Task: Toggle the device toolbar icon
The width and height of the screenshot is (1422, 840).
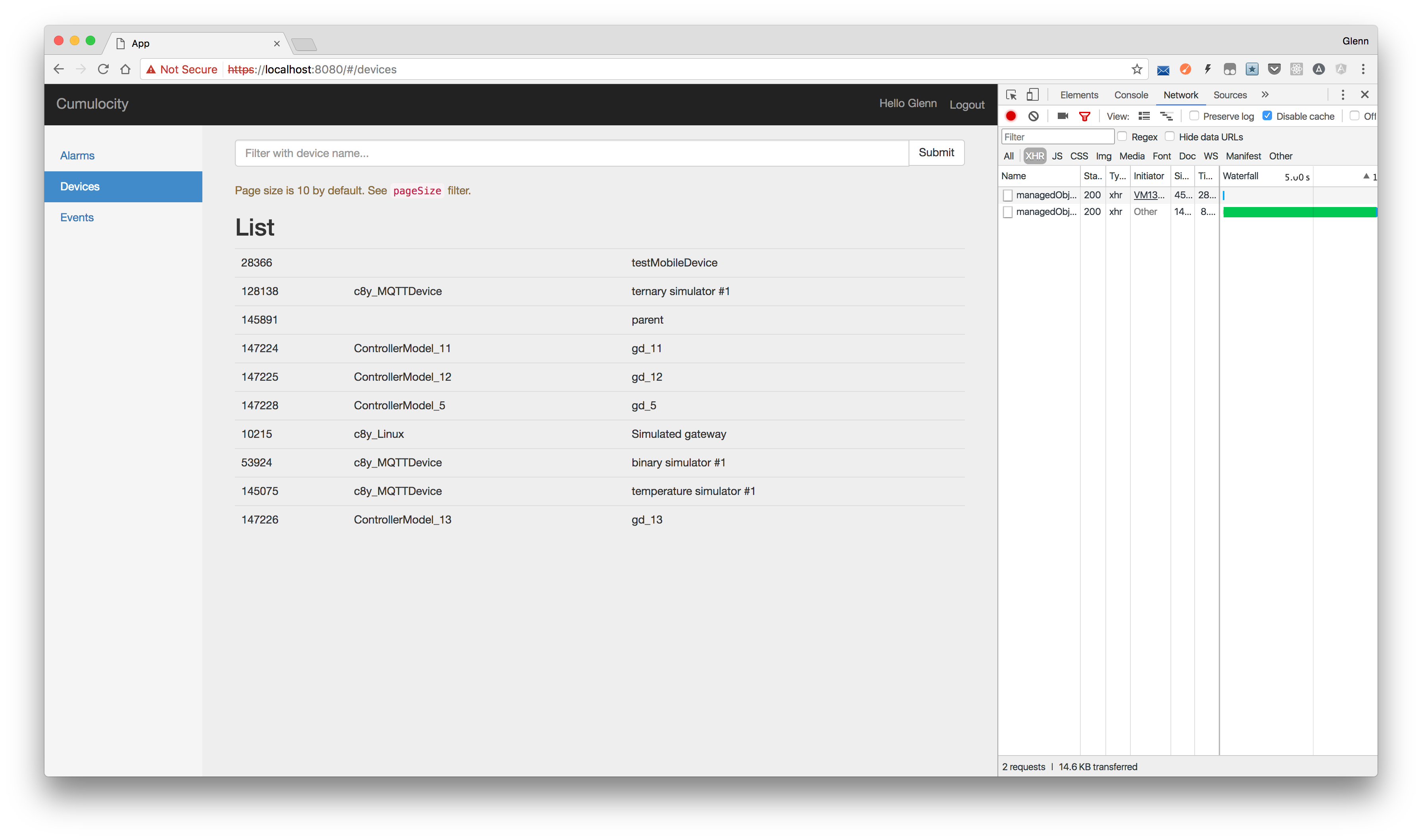Action: point(1032,95)
